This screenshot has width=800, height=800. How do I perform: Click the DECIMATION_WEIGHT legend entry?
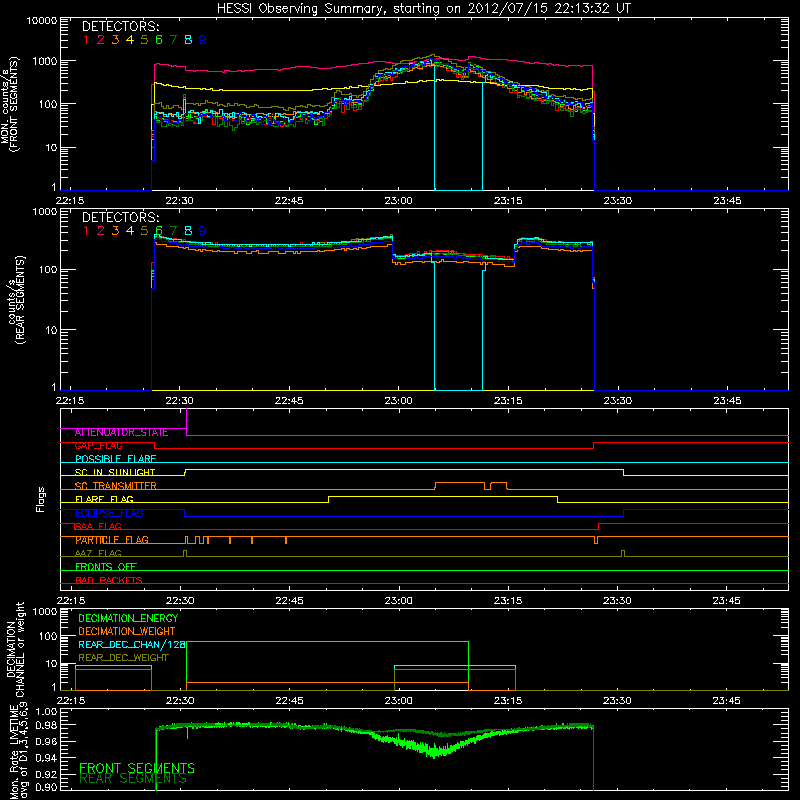pyautogui.click(x=127, y=631)
